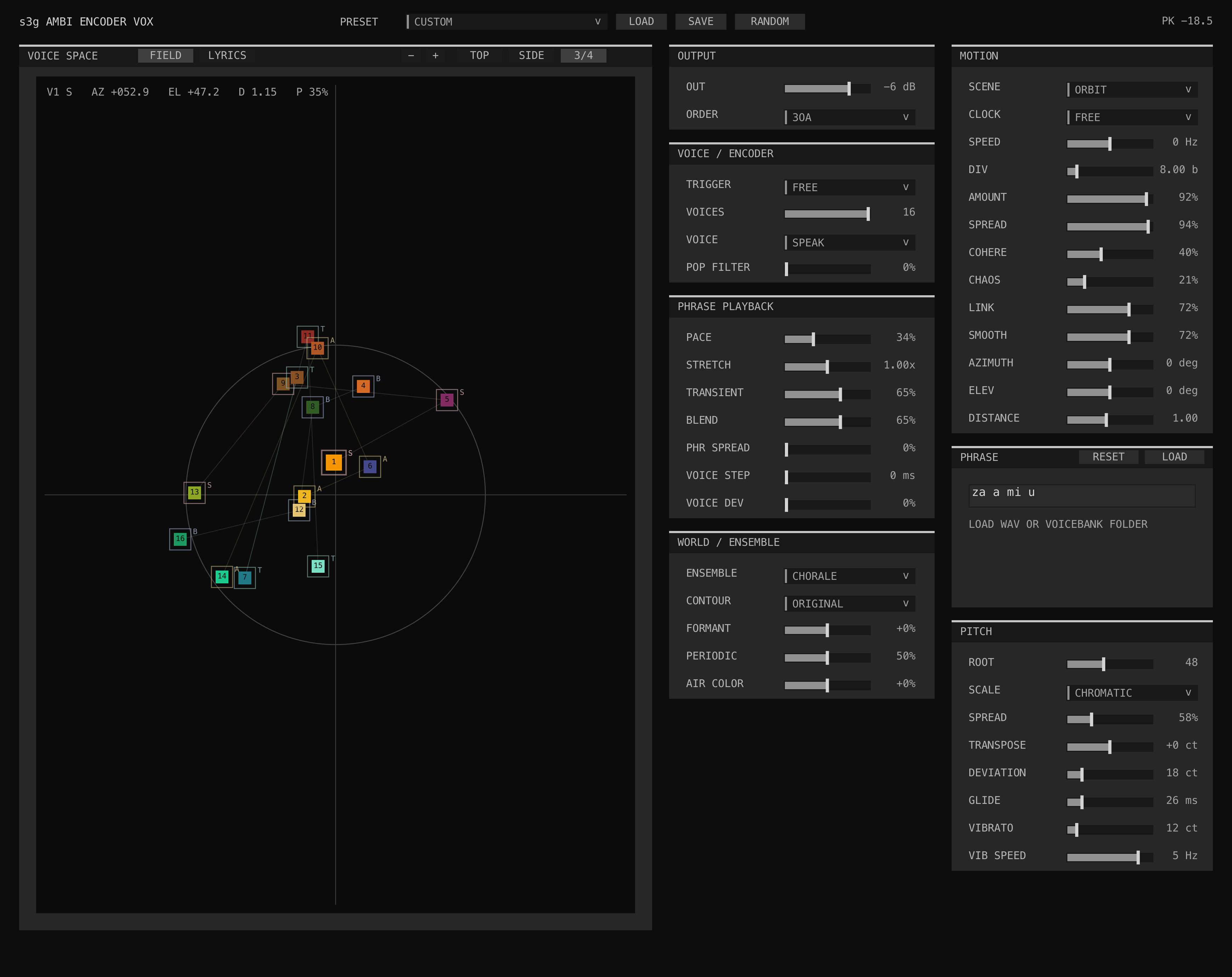This screenshot has height=977, width=1232.
Task: Select olive voice node 13
Action: pos(194,492)
